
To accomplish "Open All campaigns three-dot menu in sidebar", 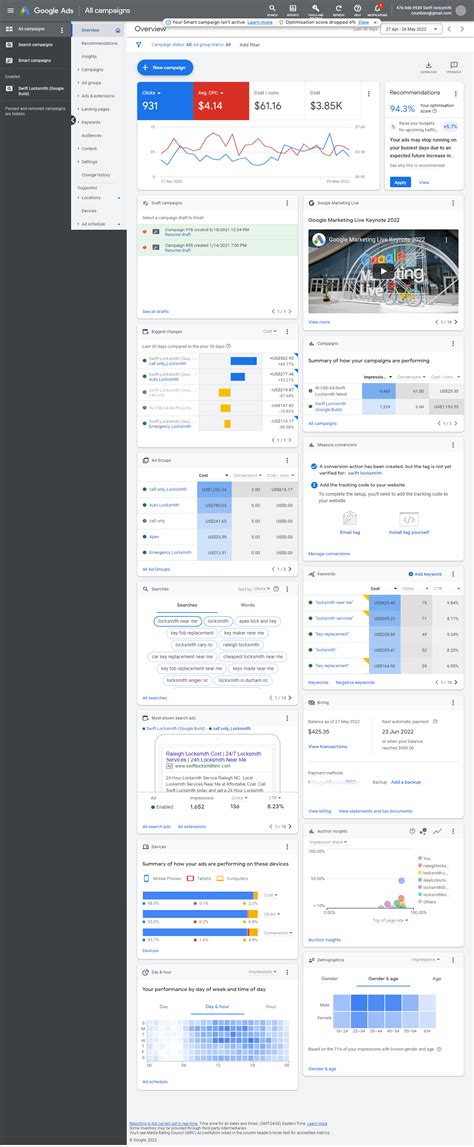I will pyautogui.click(x=61, y=31).
